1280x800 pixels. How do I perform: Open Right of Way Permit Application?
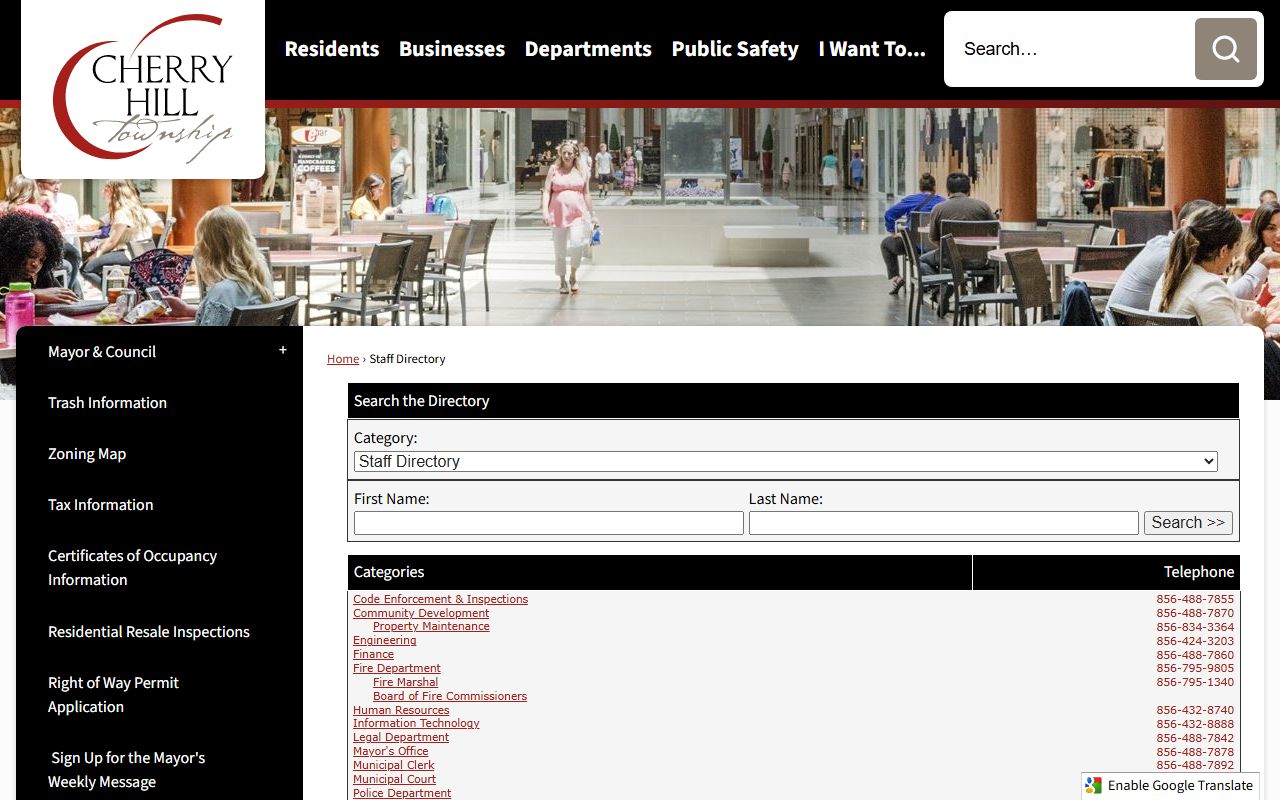[x=113, y=695]
